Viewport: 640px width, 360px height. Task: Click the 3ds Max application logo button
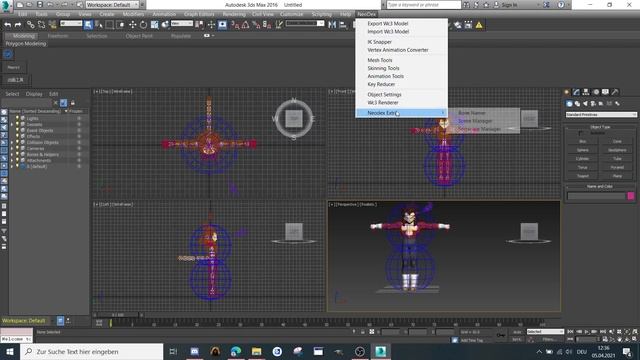point(6,6)
